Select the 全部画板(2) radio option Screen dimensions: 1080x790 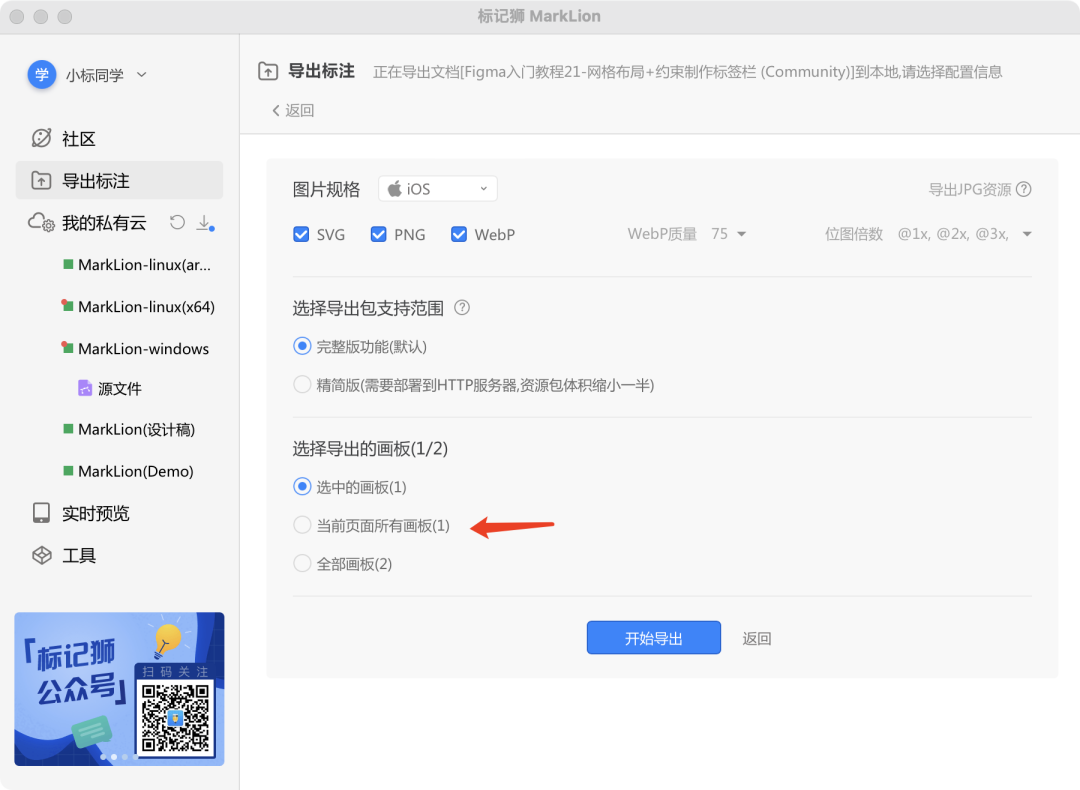(302, 563)
